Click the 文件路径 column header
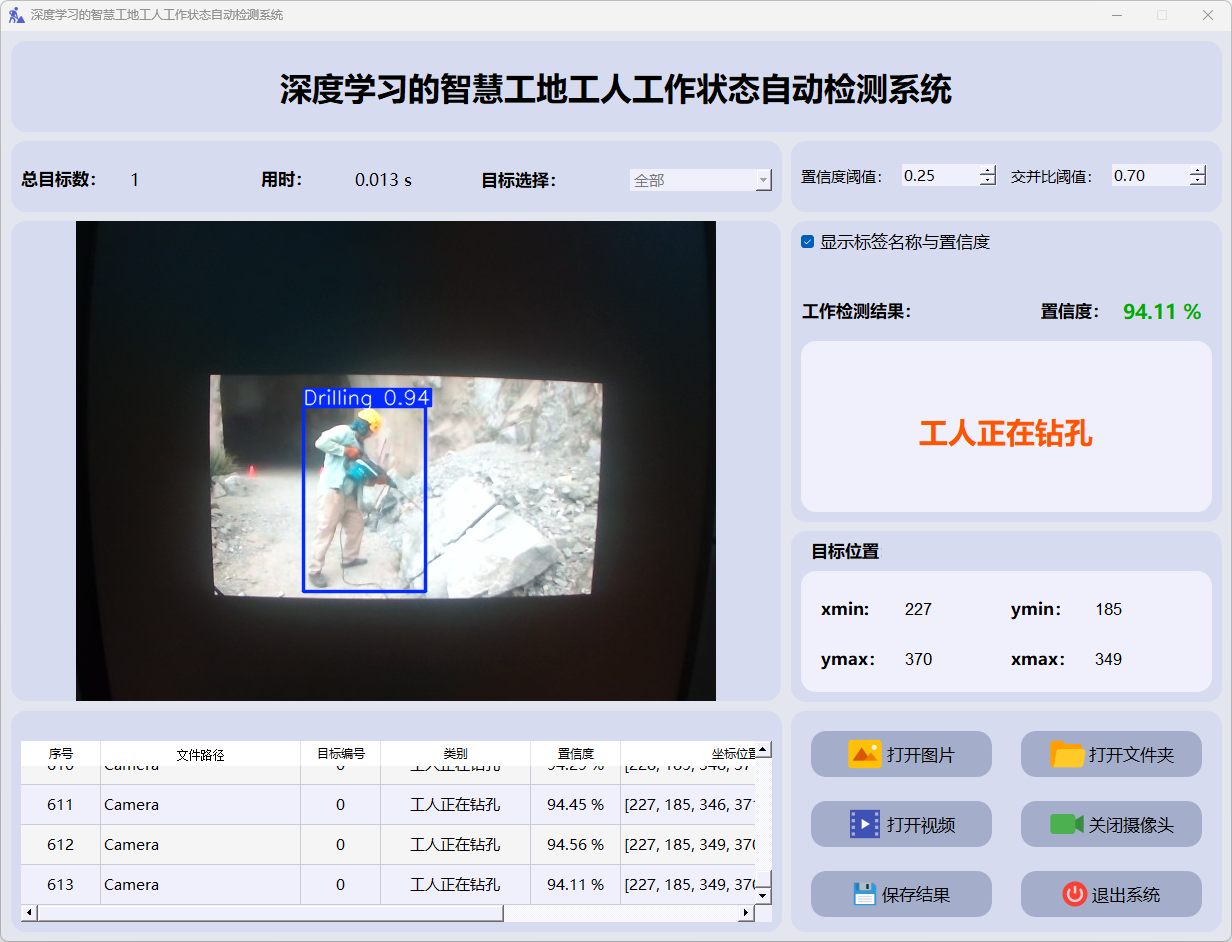This screenshot has height=942, width=1232. coord(200,754)
